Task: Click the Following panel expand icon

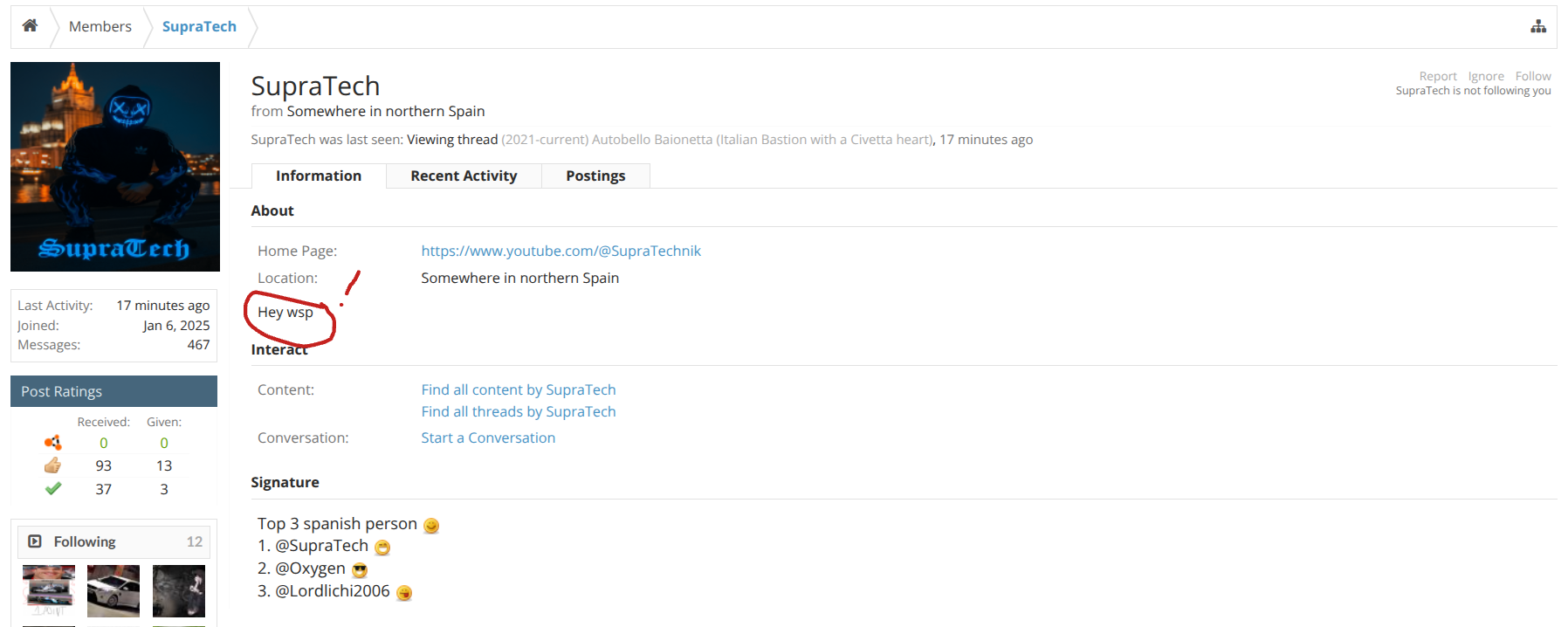Action: 35,541
